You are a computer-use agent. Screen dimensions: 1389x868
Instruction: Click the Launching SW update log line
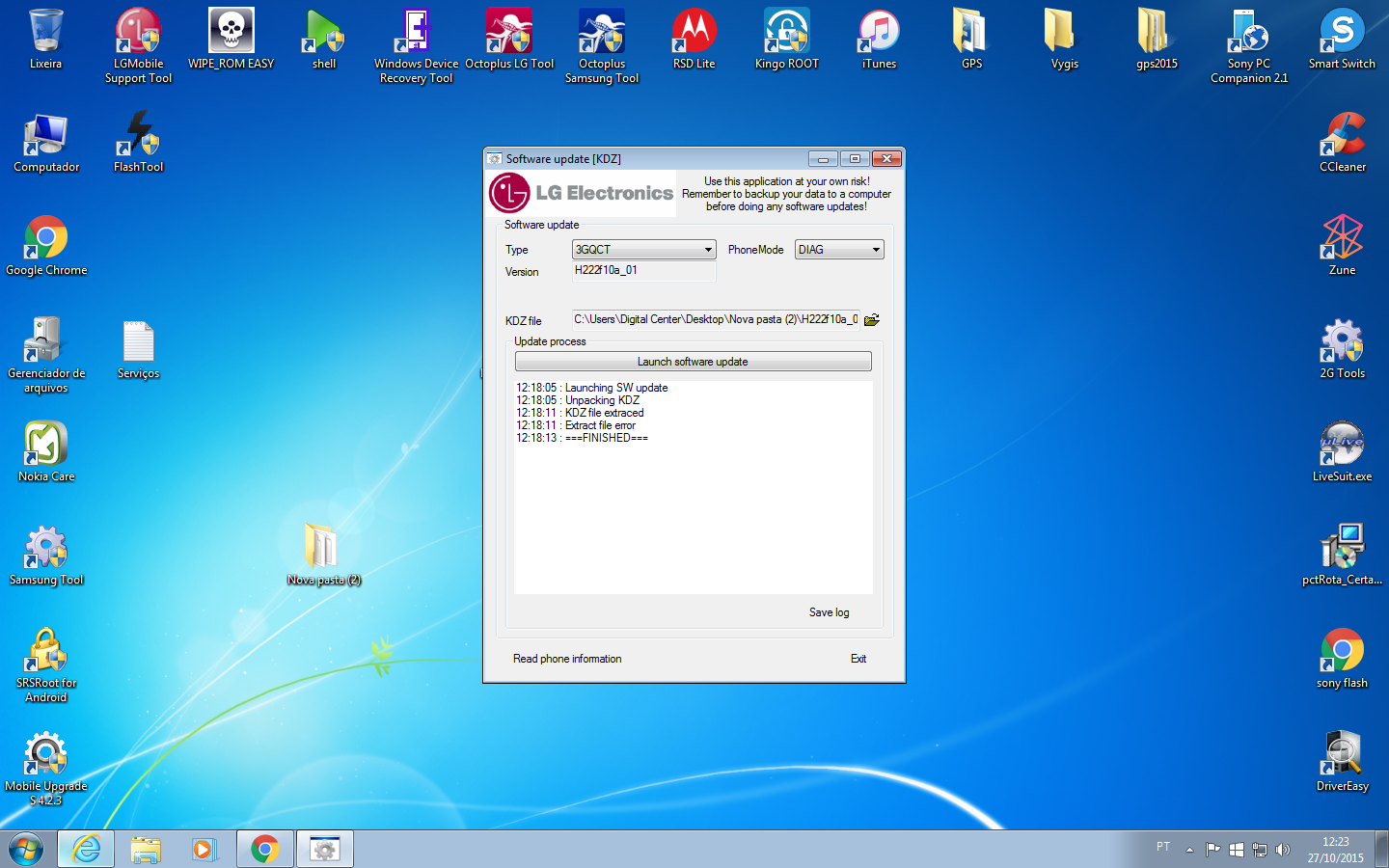(x=591, y=388)
